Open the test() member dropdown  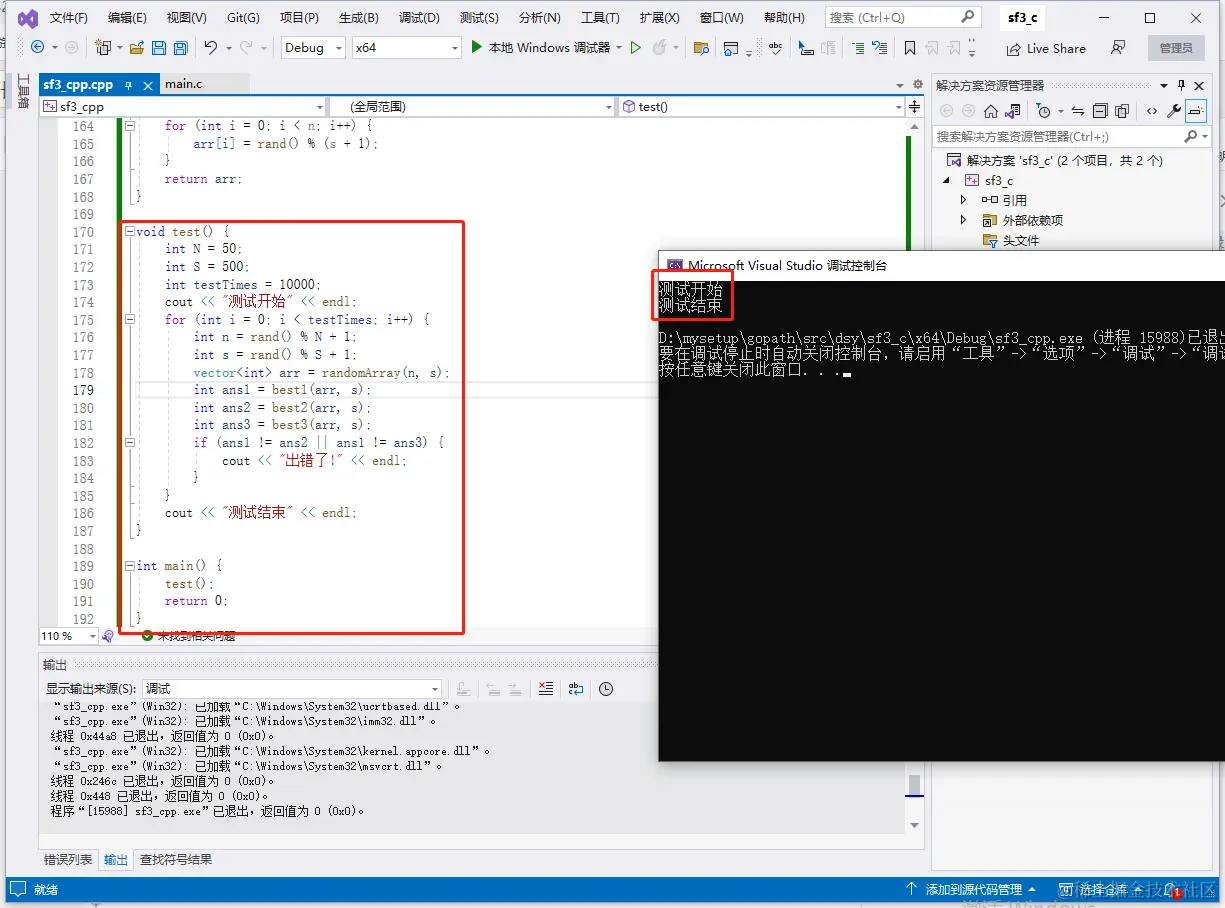pyautogui.click(x=761, y=106)
